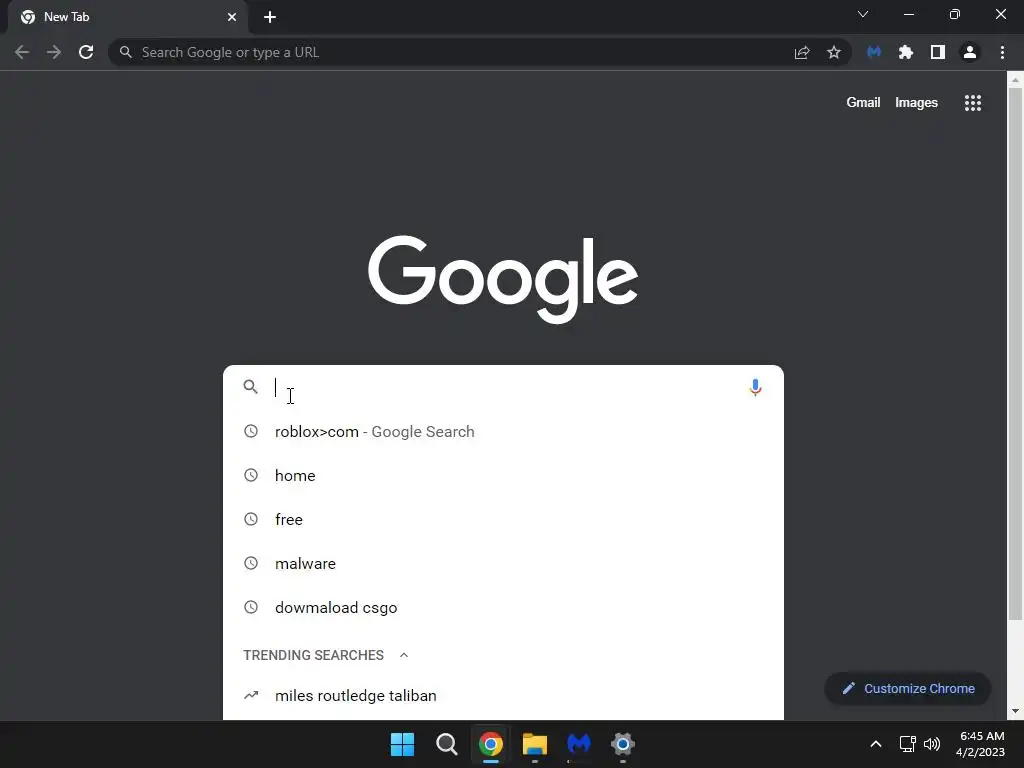This screenshot has width=1024, height=768.
Task: Select trending 'miles routledge taliban' suggestion
Action: [x=503, y=696]
